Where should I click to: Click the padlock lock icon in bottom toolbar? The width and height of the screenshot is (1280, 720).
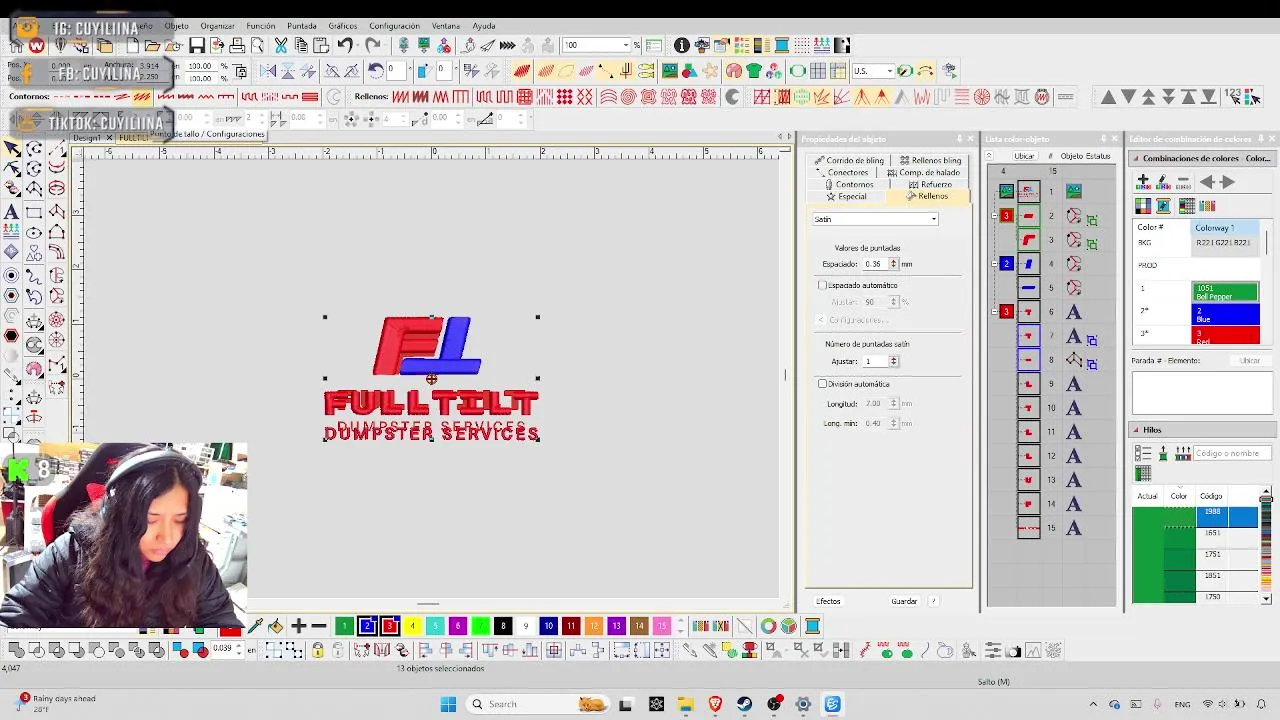[317, 650]
